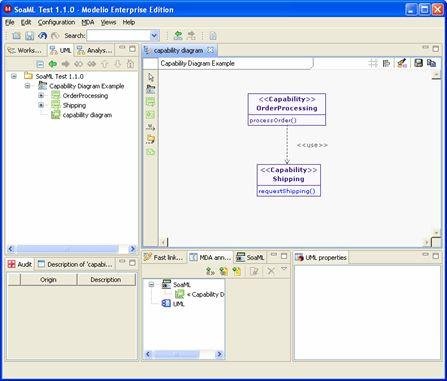Image resolution: width=447 pixels, height=381 pixels.
Task: Switch to the Works... tab
Action: [x=26, y=50]
